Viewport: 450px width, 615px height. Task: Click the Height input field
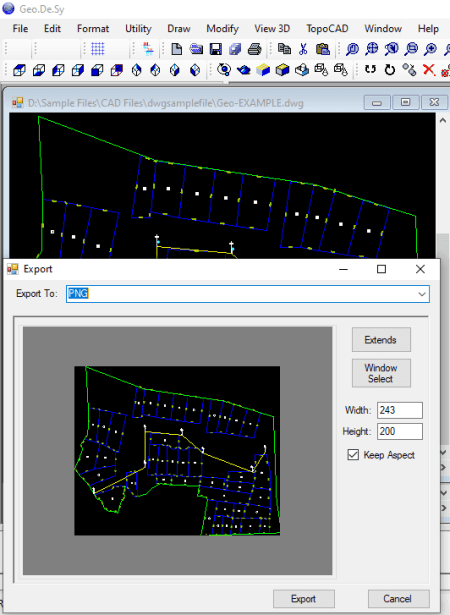400,431
